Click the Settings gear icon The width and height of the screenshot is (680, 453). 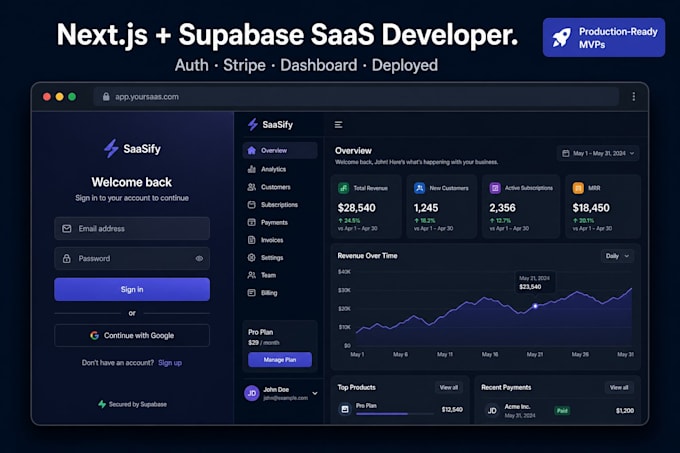pos(251,257)
